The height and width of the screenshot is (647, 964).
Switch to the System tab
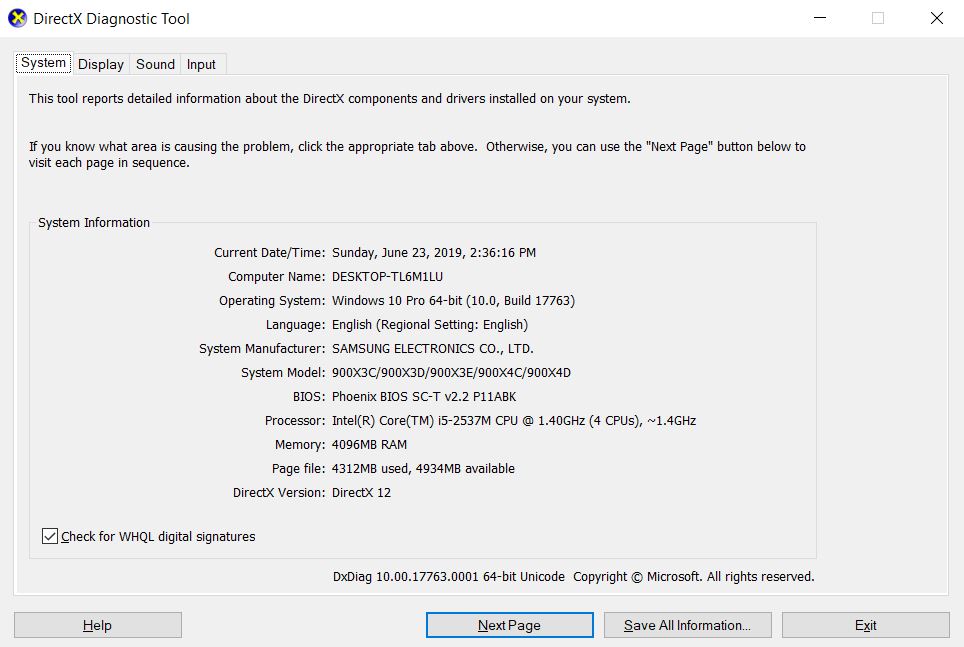tap(44, 63)
